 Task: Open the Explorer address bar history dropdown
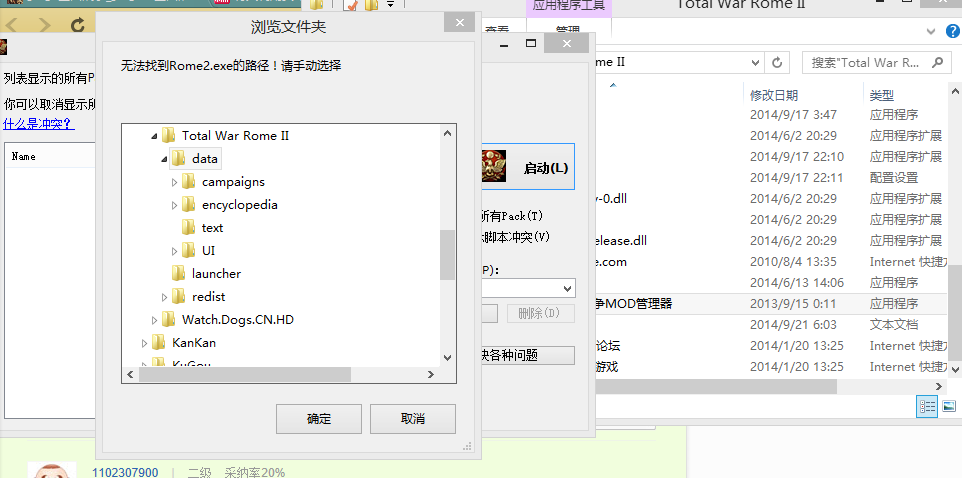(755, 63)
